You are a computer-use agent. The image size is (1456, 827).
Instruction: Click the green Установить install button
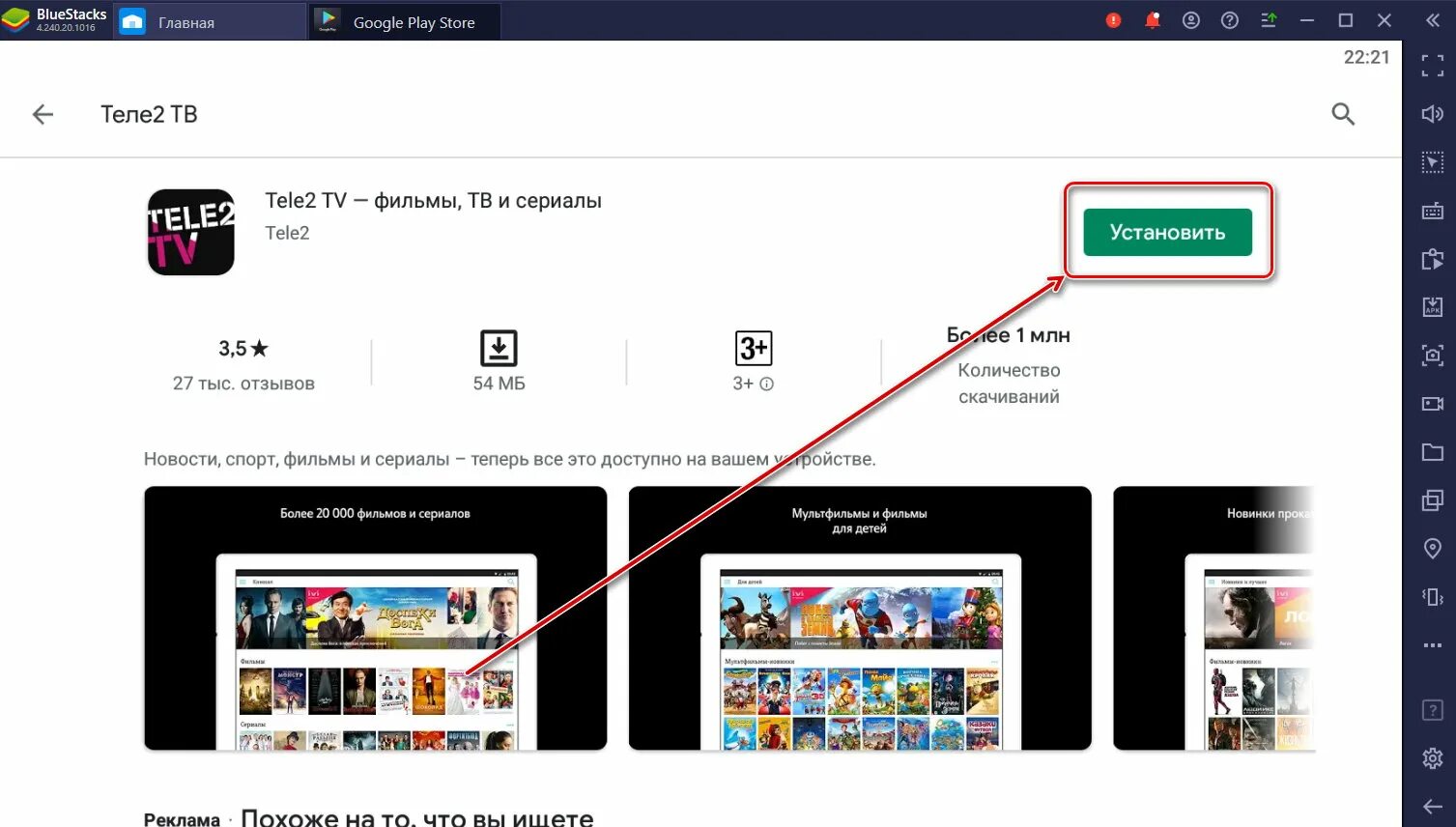coord(1167,233)
